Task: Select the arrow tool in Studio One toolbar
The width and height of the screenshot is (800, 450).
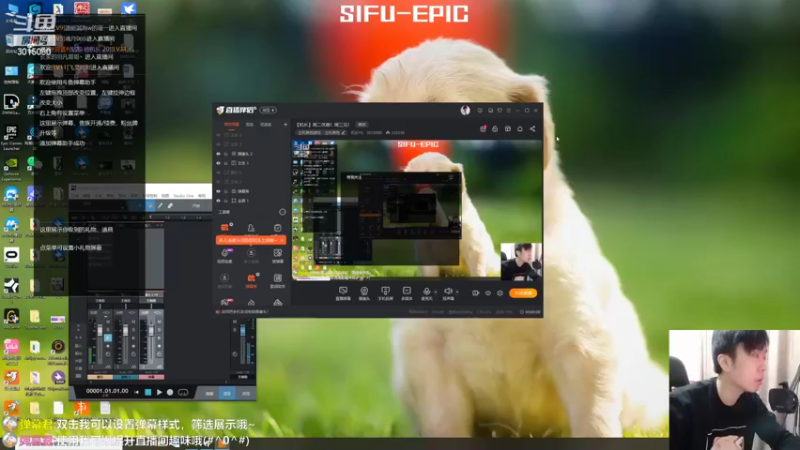Action: 149,206
